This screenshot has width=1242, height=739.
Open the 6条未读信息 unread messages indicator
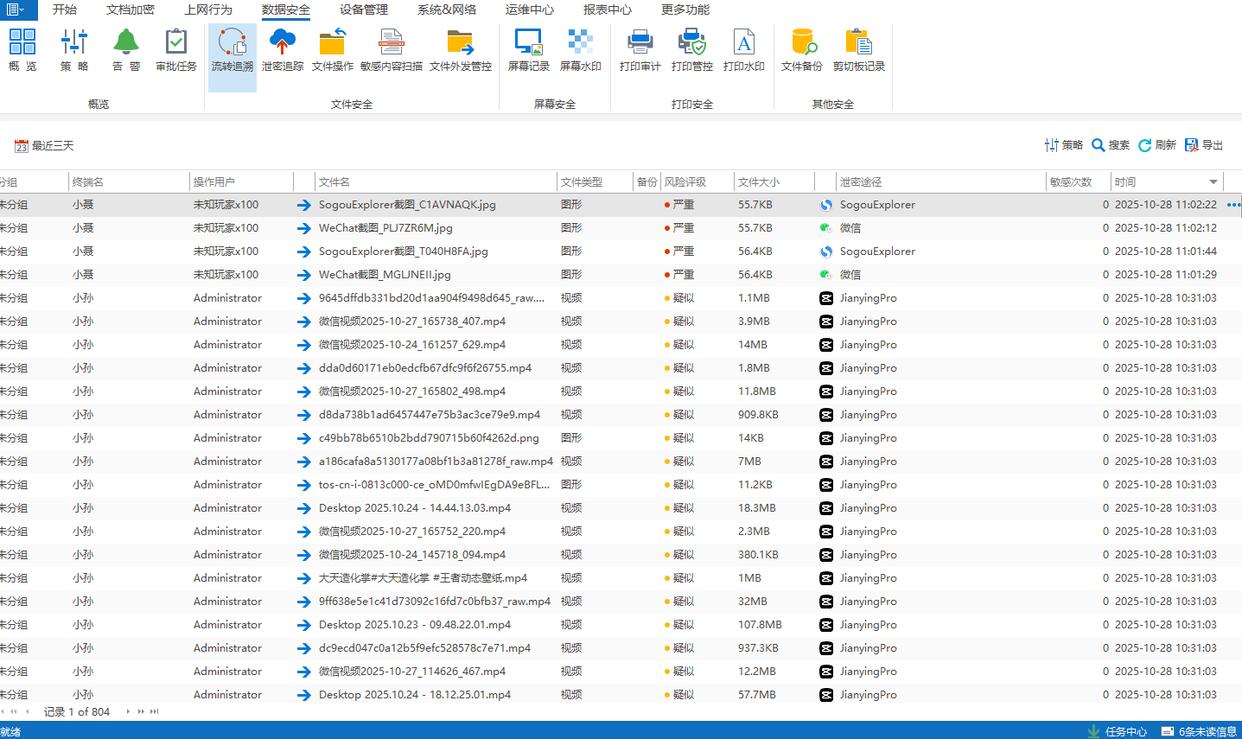tap(1200, 731)
